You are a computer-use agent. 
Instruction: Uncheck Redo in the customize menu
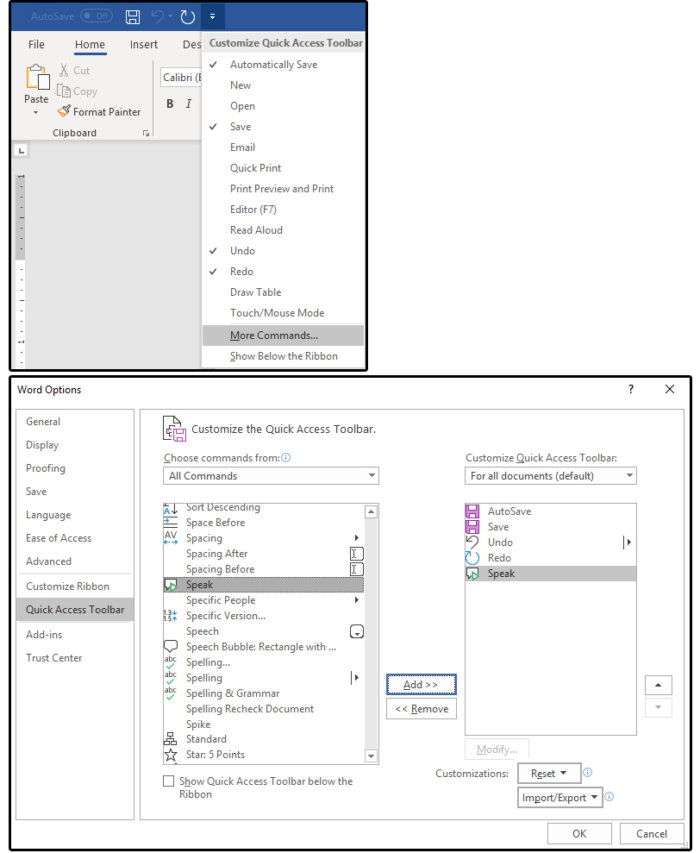283,271
